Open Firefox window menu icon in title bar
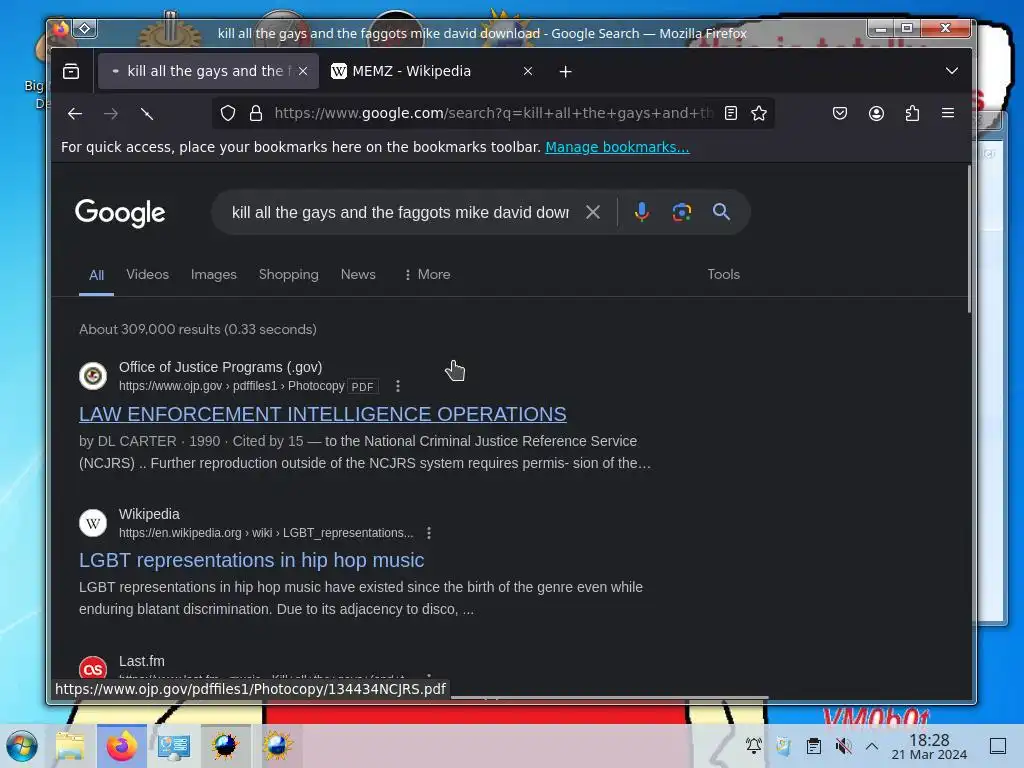Screen dimensions: 1024x768 [61, 29]
